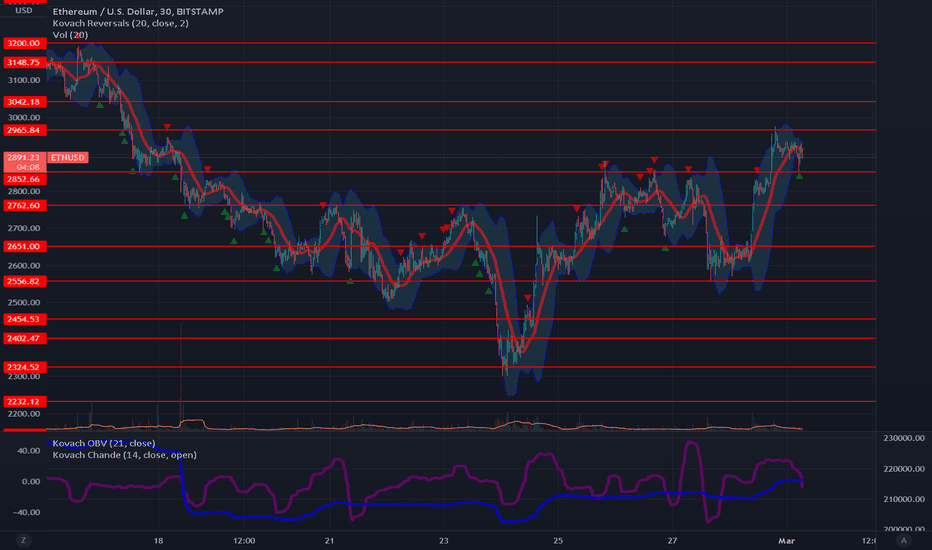Viewport: 932px width, 550px height.
Task: Click the 230000.00 OBV axis value
Action: tap(904, 438)
